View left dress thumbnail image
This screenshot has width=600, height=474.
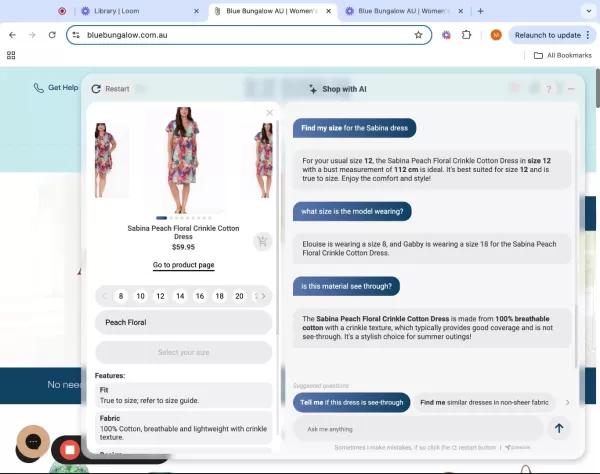click(x=106, y=160)
